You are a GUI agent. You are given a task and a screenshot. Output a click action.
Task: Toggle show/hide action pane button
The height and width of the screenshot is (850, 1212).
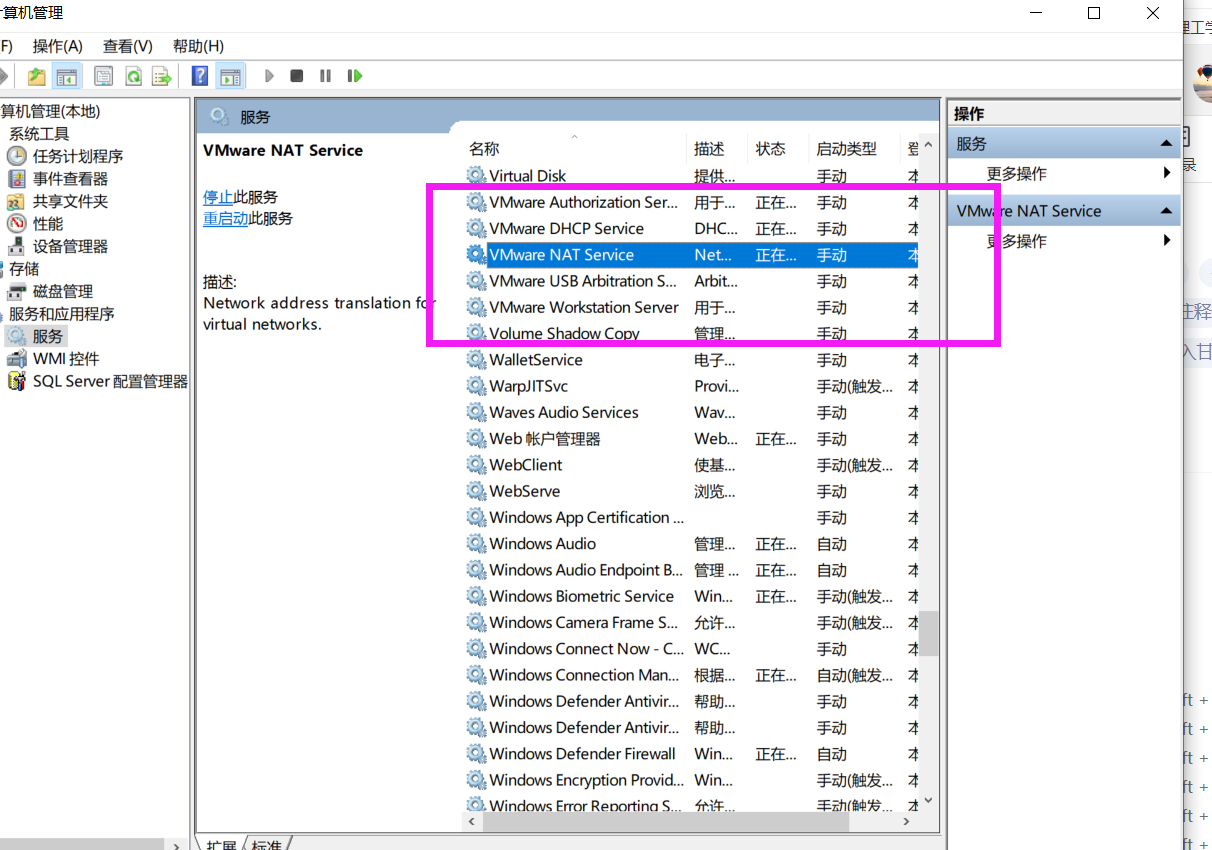click(231, 76)
